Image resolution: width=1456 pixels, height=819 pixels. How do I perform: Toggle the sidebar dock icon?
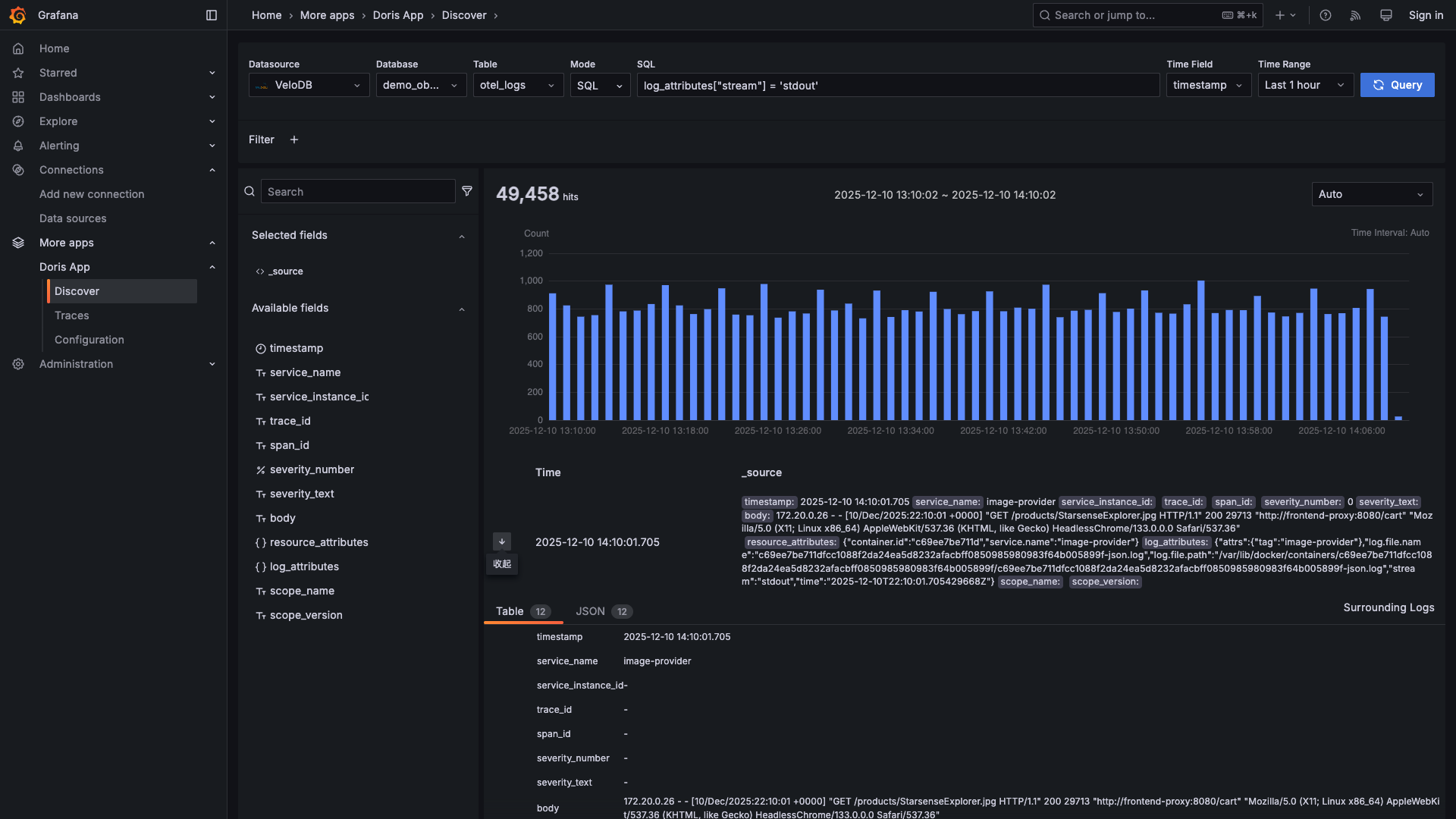212,15
